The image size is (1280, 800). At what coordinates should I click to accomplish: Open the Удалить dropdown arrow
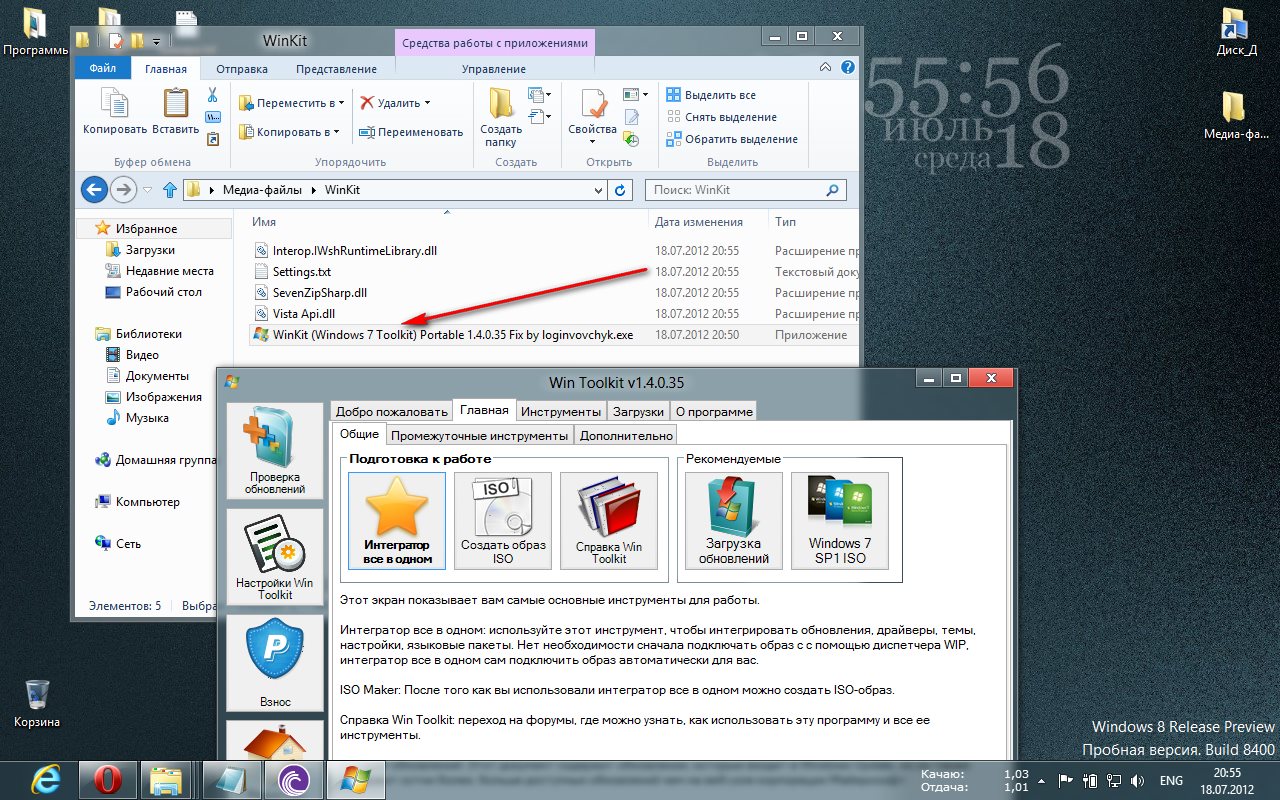pos(427,103)
